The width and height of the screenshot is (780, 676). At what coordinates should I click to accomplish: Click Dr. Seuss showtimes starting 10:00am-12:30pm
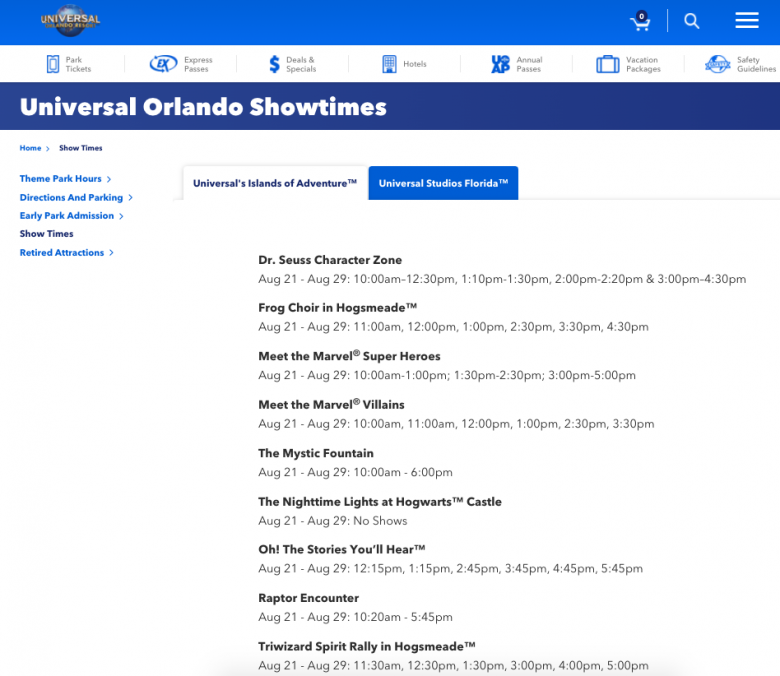(502, 280)
